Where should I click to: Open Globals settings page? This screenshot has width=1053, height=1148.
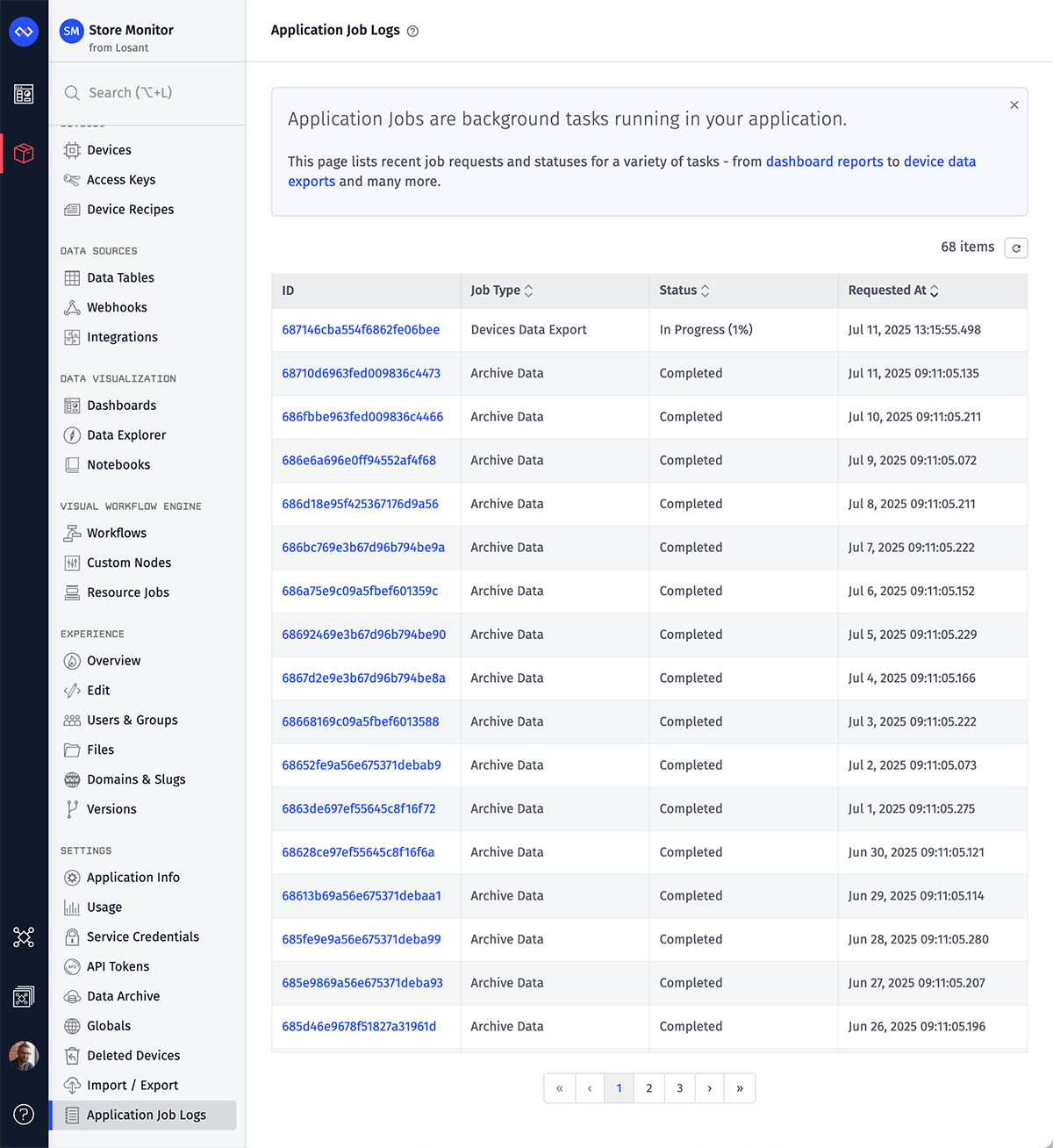(109, 1026)
